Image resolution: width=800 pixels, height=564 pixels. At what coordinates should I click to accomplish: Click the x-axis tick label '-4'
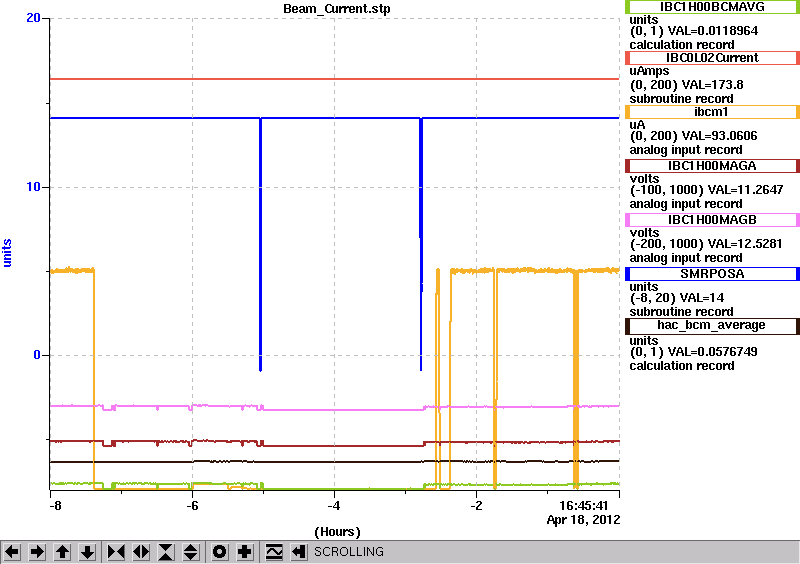coord(334,506)
